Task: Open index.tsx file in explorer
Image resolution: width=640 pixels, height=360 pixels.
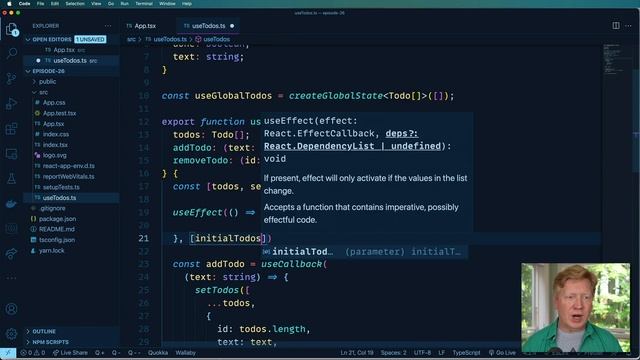Action: click(55, 145)
